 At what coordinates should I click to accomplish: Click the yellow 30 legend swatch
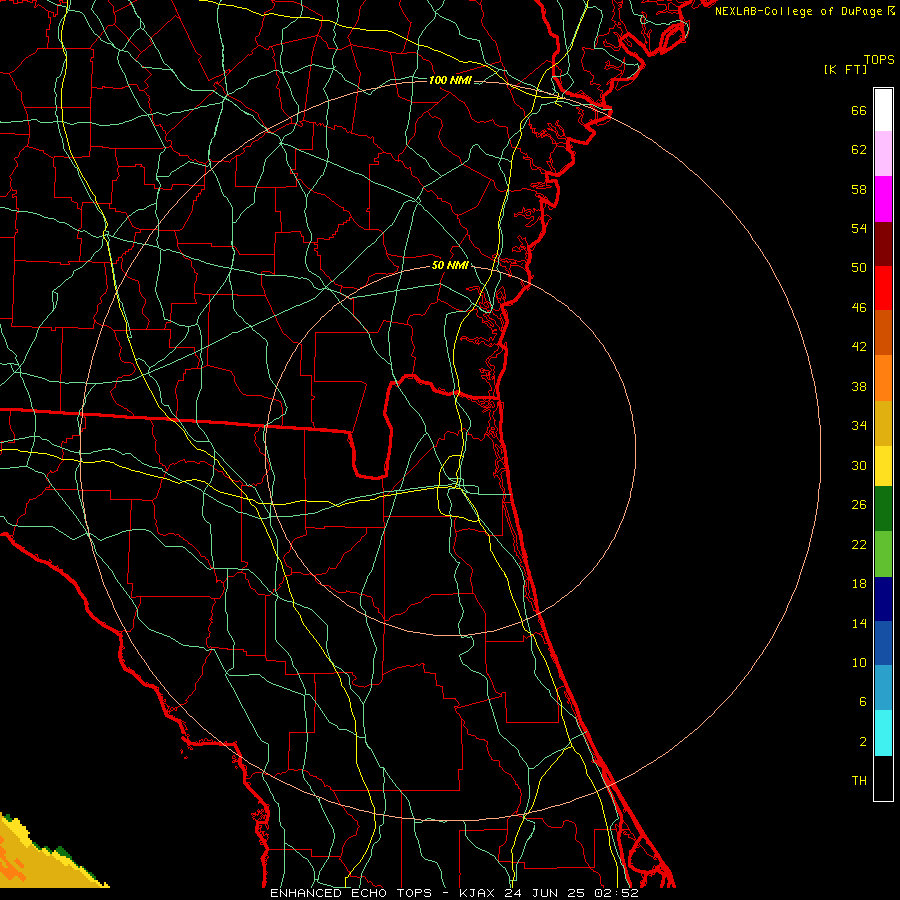[x=883, y=466]
